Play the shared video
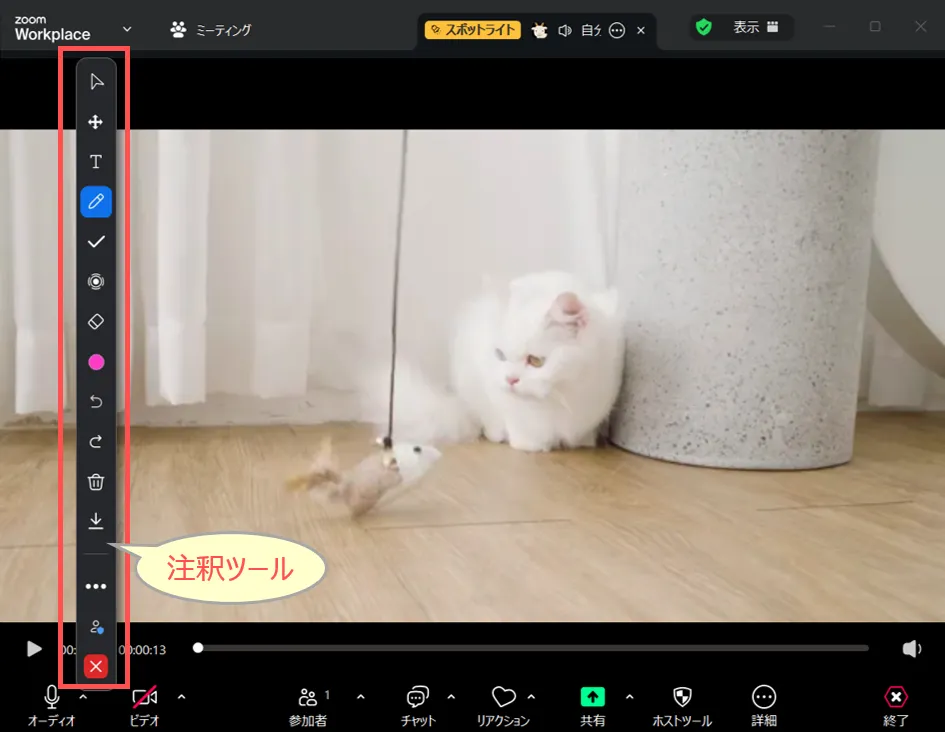The height and width of the screenshot is (732, 945). 34,649
